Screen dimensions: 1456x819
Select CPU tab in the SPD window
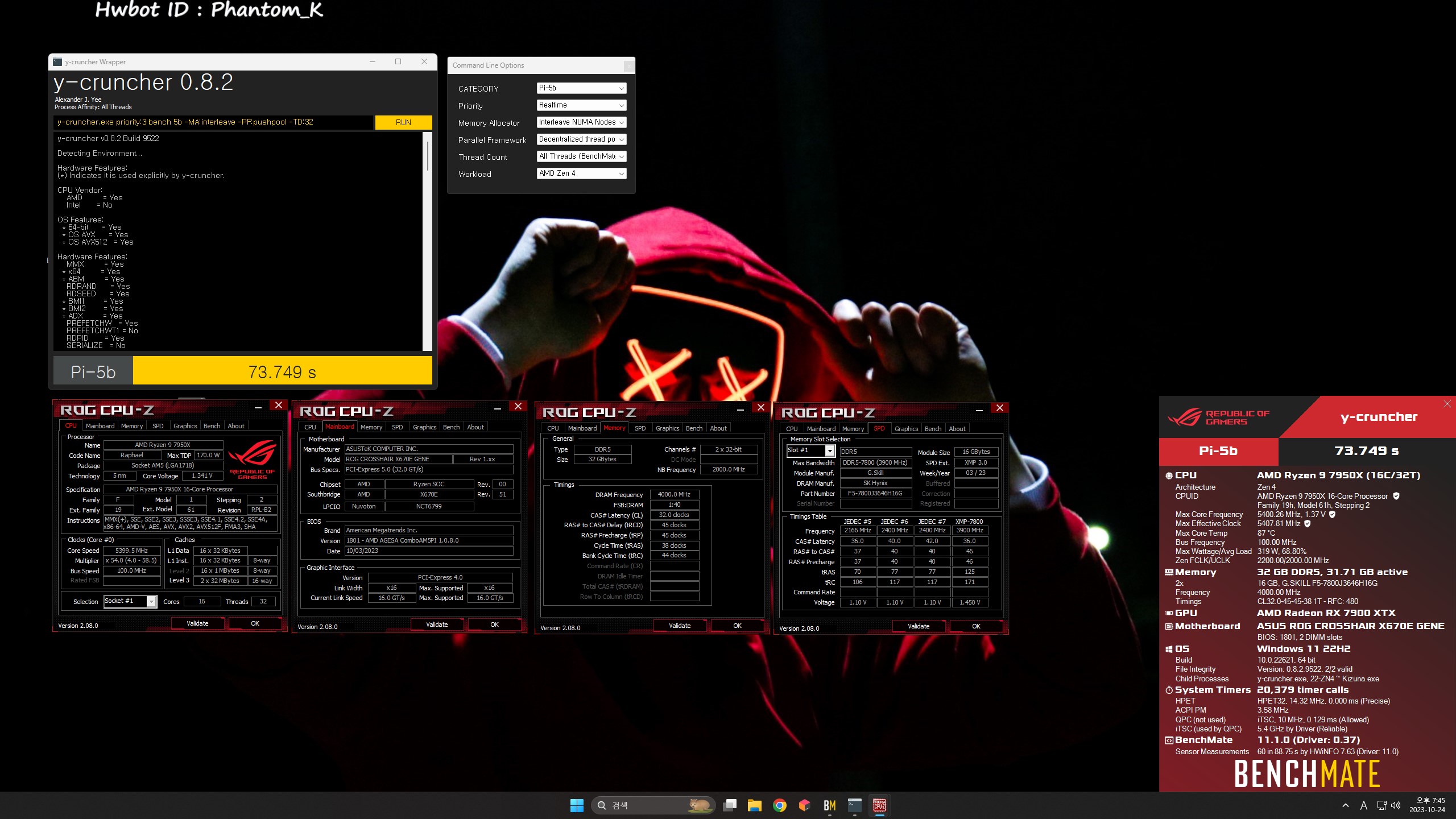click(x=792, y=429)
